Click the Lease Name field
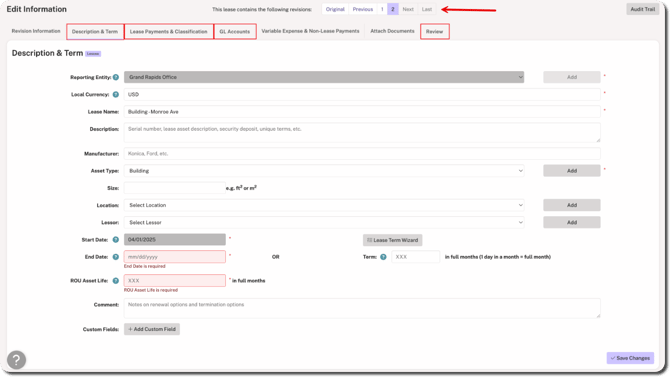The height and width of the screenshot is (377, 670). click(x=362, y=112)
